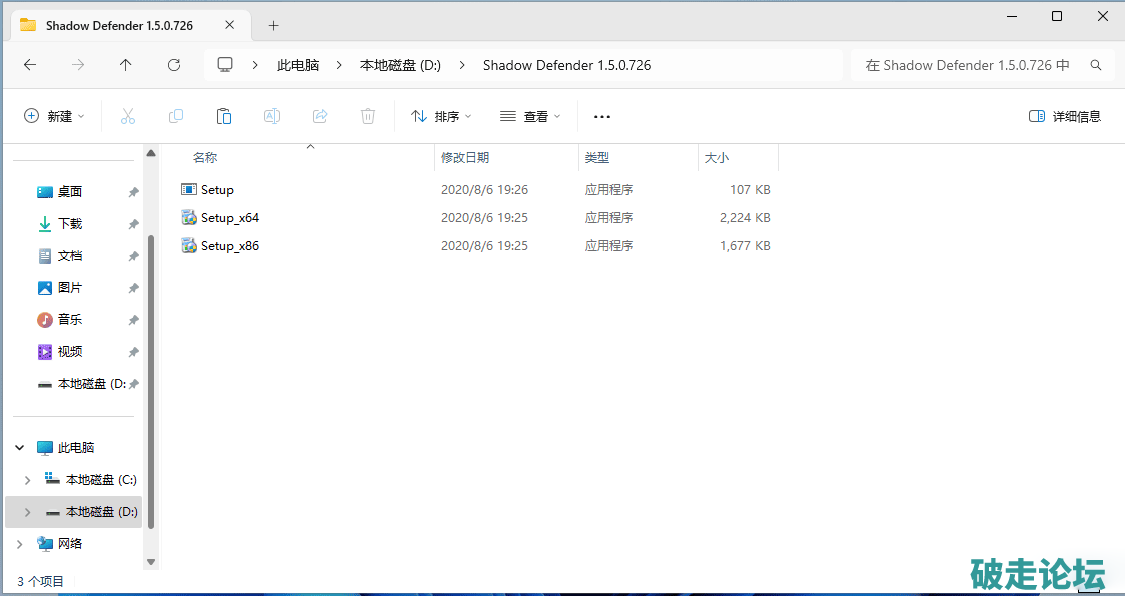Open the 查看 view dropdown

530,116
